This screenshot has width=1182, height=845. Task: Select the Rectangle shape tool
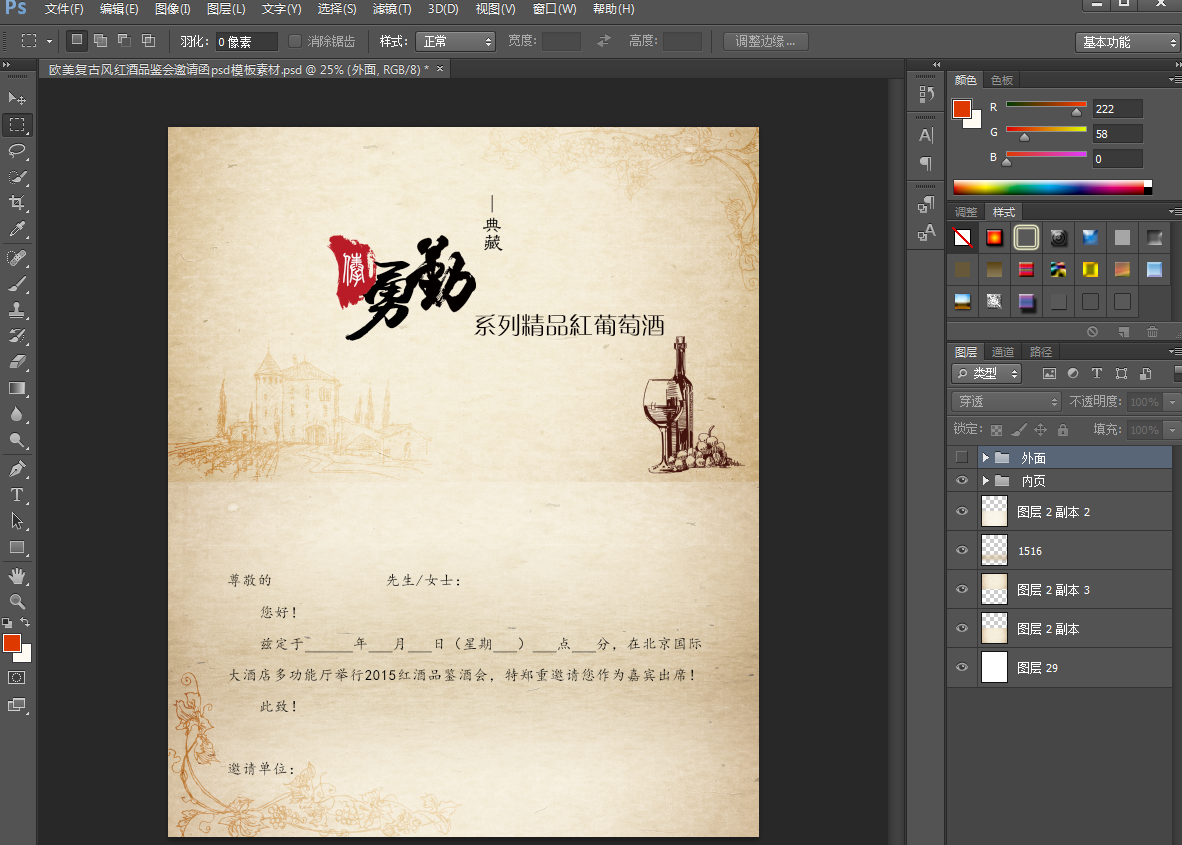[17, 547]
